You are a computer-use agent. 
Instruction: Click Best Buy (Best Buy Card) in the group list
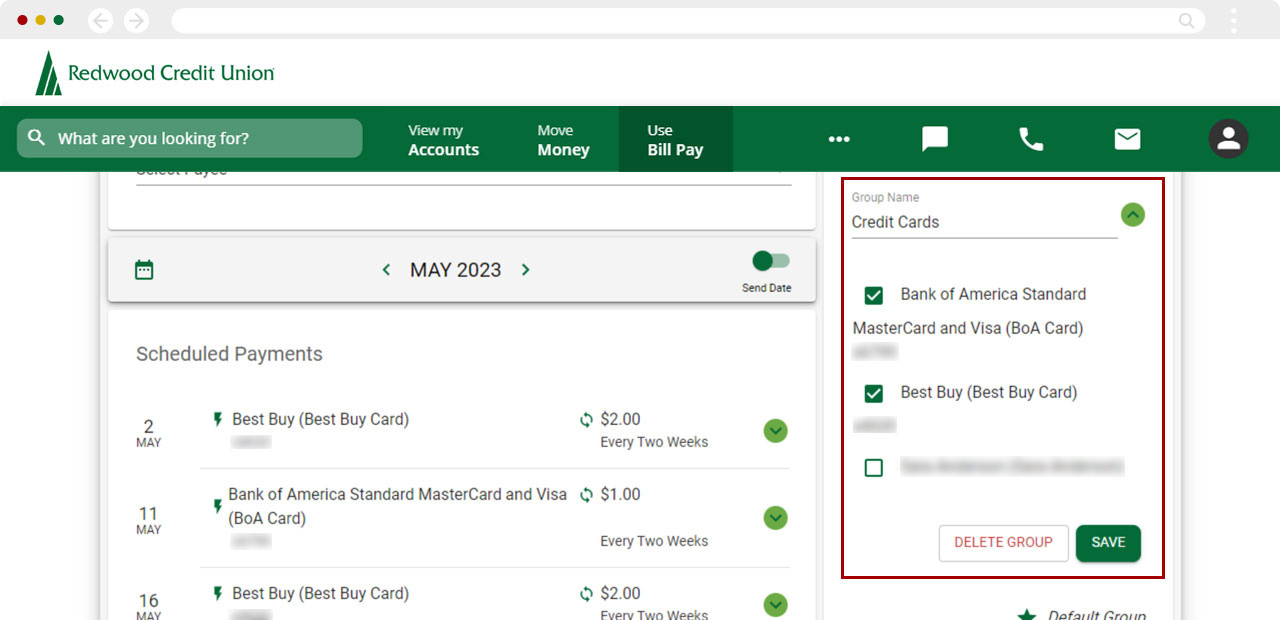pos(988,392)
